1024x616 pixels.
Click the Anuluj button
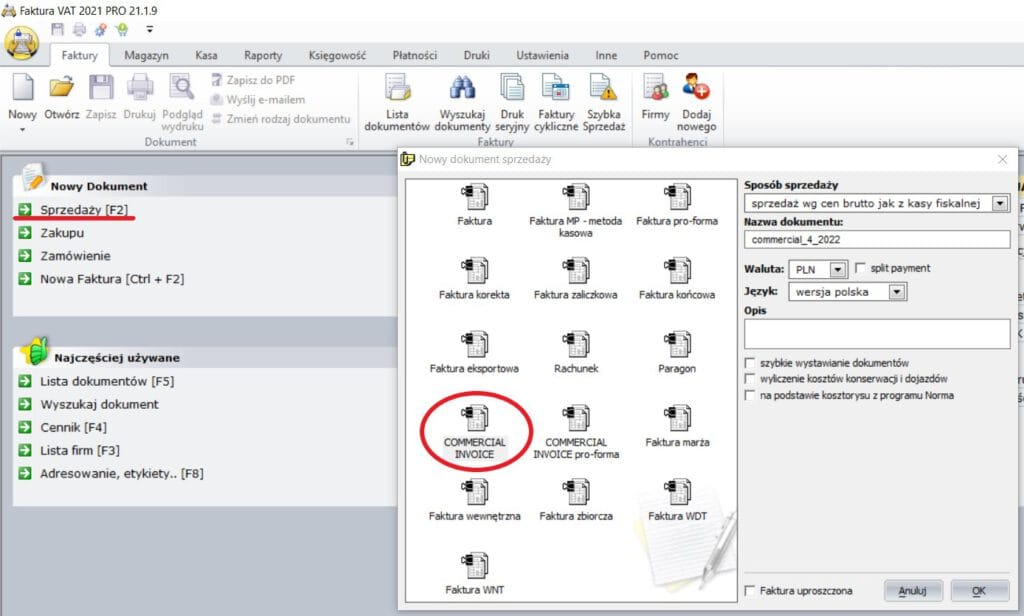coord(912,591)
